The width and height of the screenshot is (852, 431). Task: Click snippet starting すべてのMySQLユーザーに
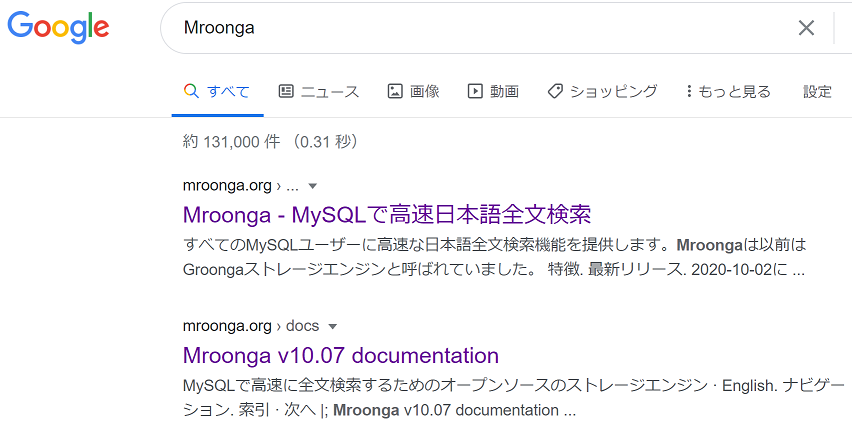tap(494, 257)
